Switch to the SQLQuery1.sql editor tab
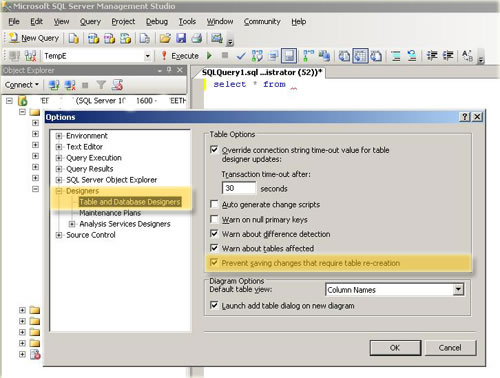The image size is (500, 378). (262, 72)
